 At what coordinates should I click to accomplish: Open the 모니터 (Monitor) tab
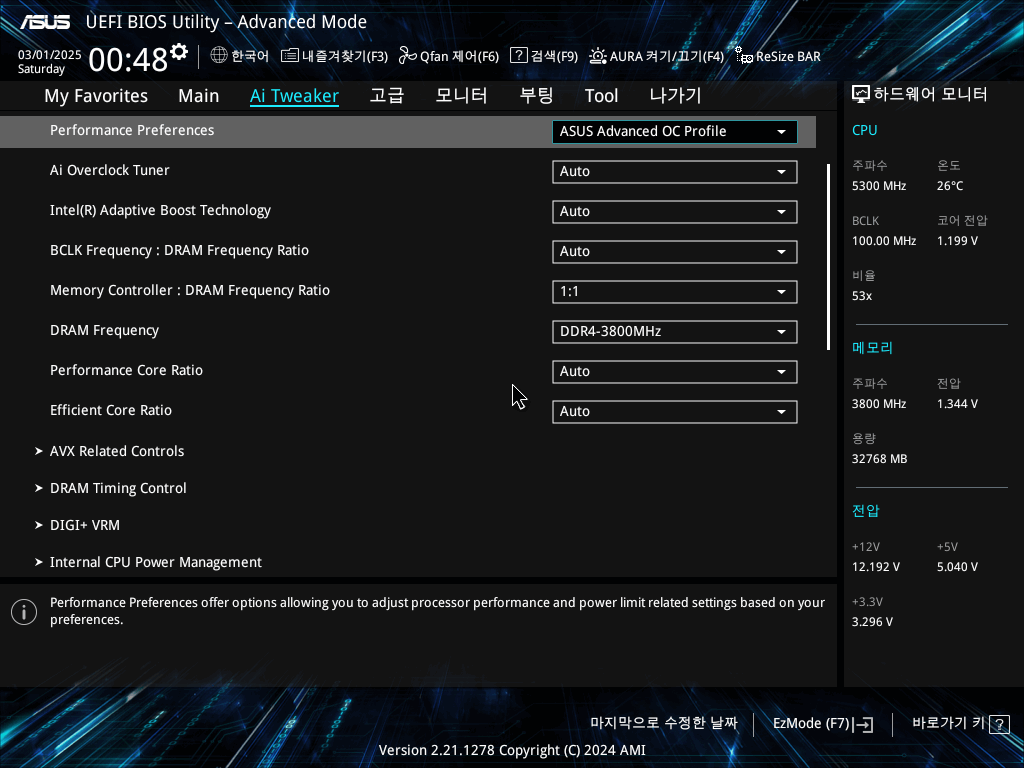point(461,95)
